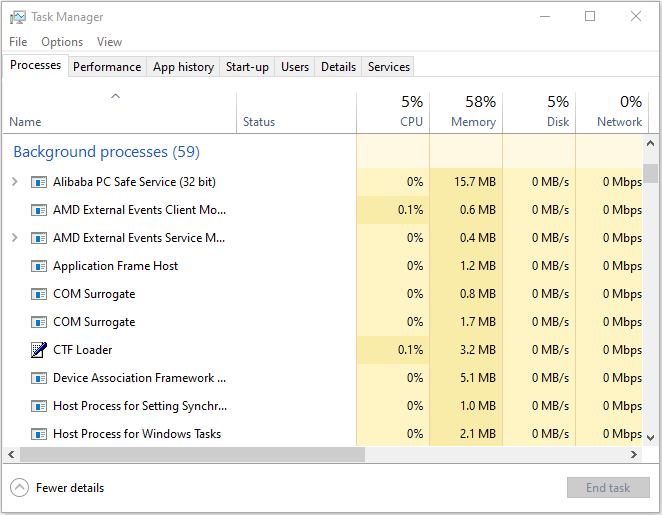Click the AMD External Events Service process icon
The height and width of the screenshot is (515, 662).
click(39, 238)
